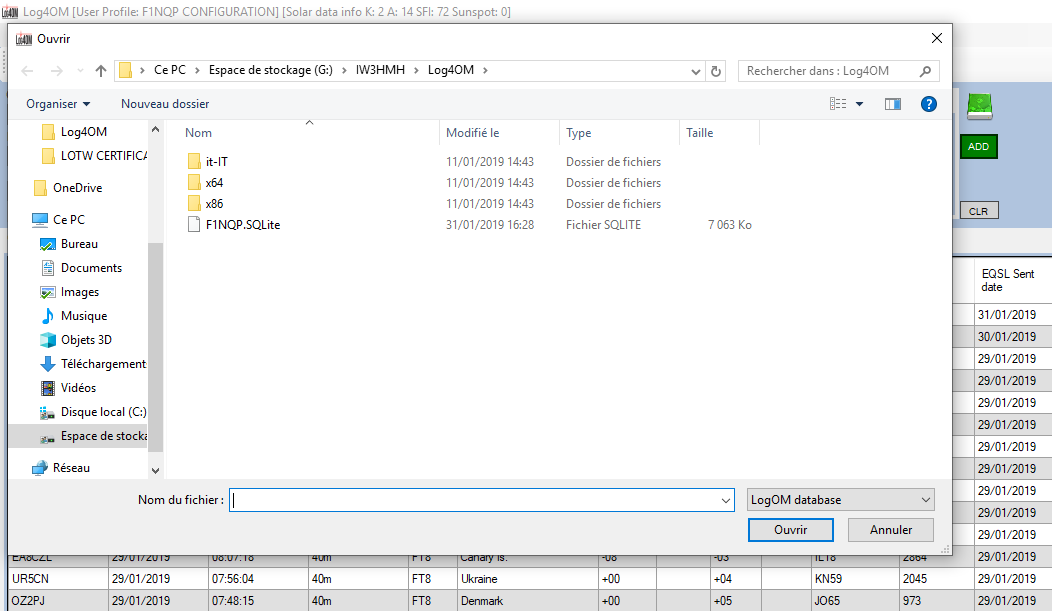This screenshot has width=1052, height=611.
Task: Click the Ouvrir button
Action: 790,530
